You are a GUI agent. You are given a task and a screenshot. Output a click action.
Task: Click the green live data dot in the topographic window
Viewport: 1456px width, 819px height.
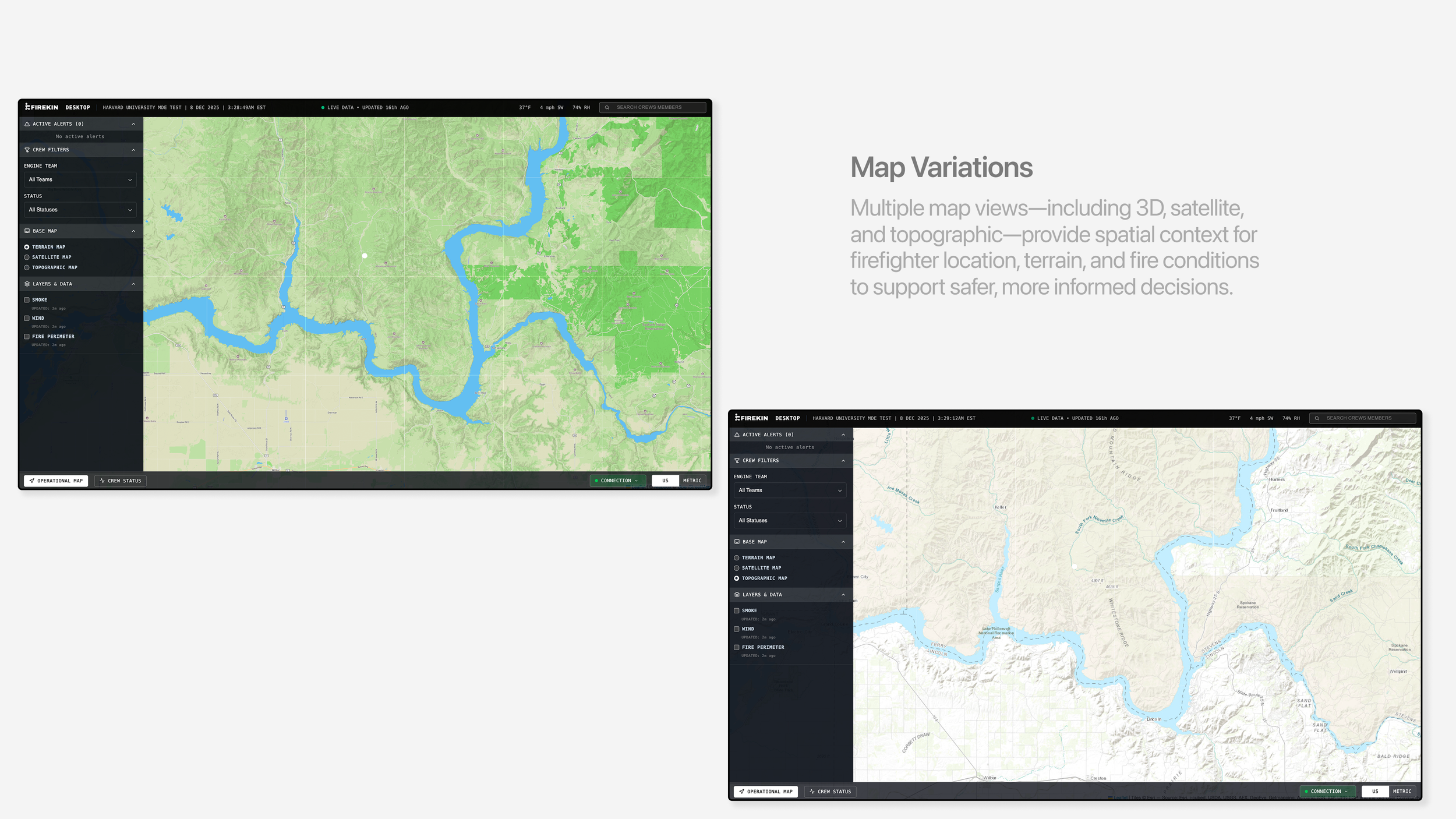(x=1033, y=418)
